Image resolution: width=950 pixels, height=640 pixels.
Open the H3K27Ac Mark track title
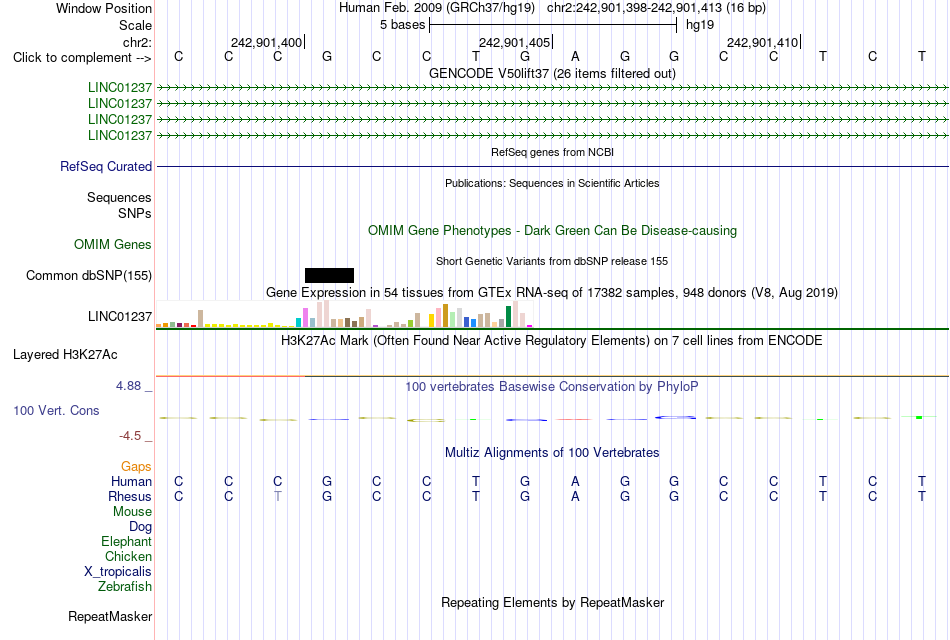552,341
